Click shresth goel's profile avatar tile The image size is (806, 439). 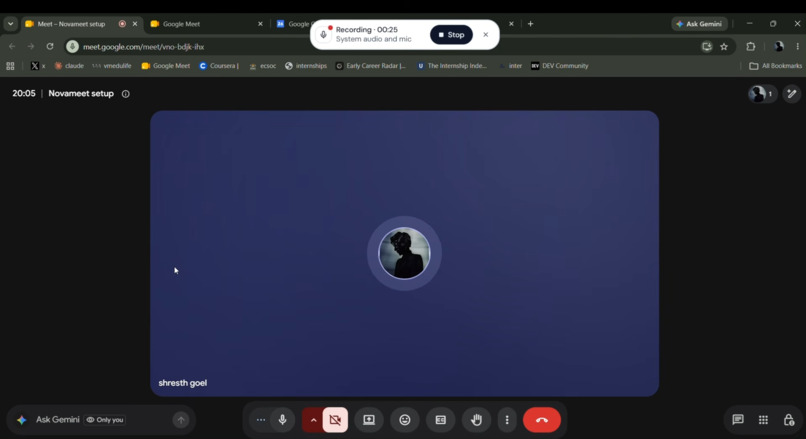coord(404,253)
